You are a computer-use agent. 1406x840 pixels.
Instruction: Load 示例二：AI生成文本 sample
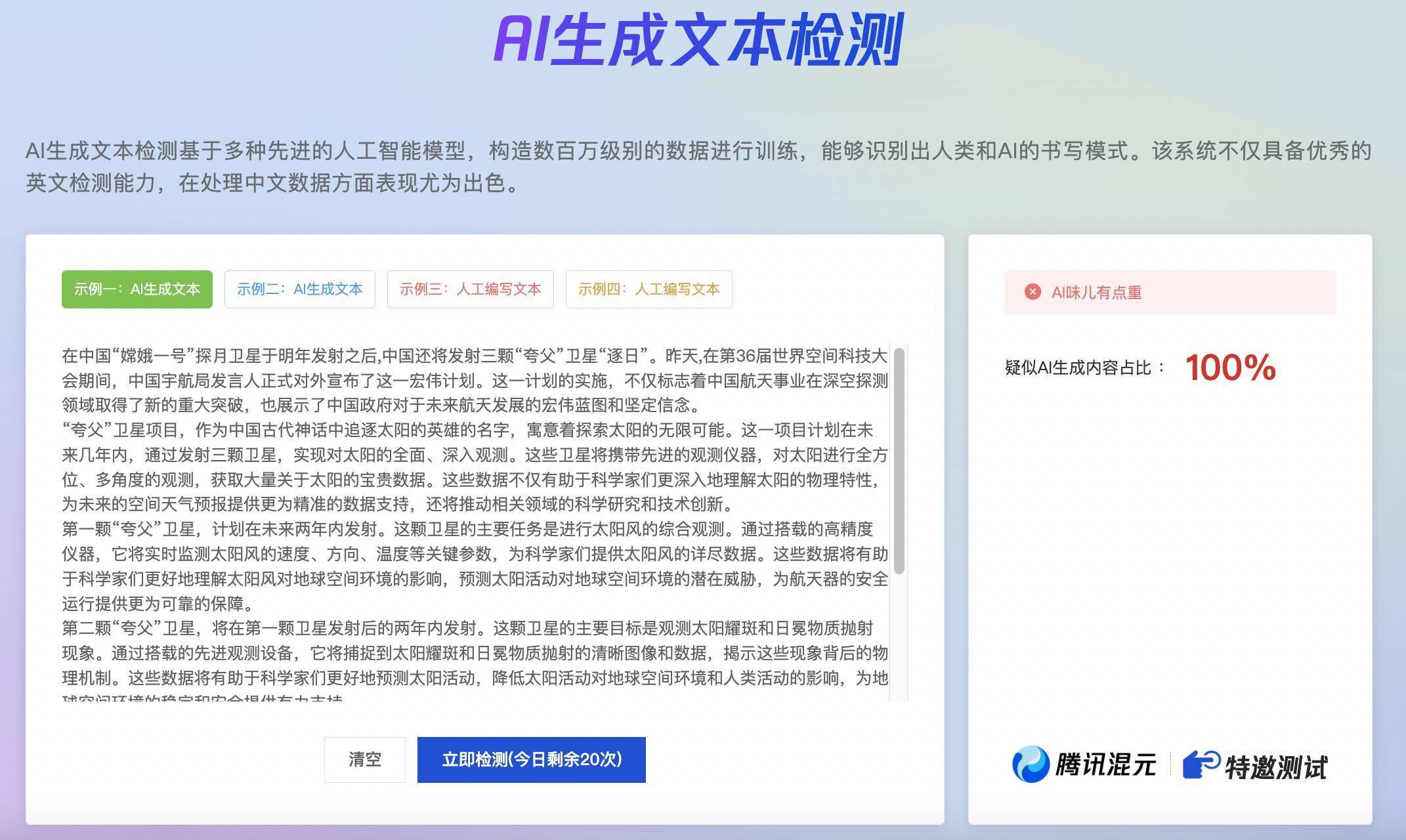(300, 289)
